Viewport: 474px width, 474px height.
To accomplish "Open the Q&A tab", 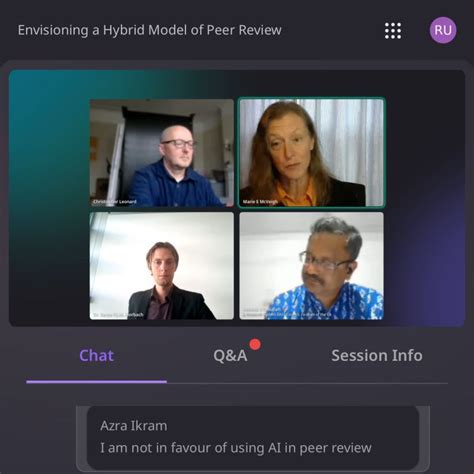I will tap(230, 356).
